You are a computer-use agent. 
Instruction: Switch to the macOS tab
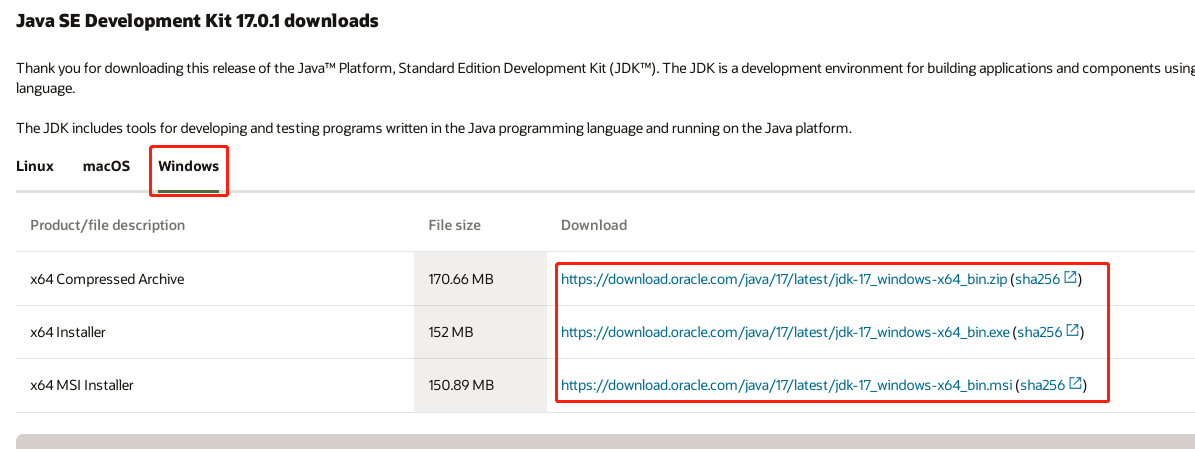coord(107,166)
